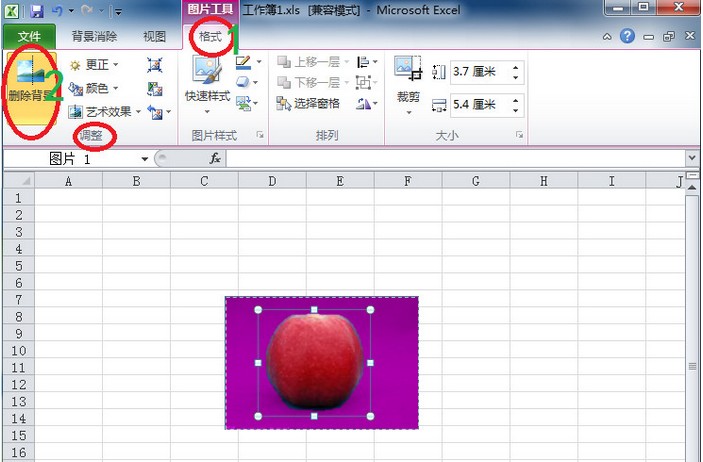The height and width of the screenshot is (462, 703).
Task: Click the Rotate objects icon
Action: pos(364,104)
